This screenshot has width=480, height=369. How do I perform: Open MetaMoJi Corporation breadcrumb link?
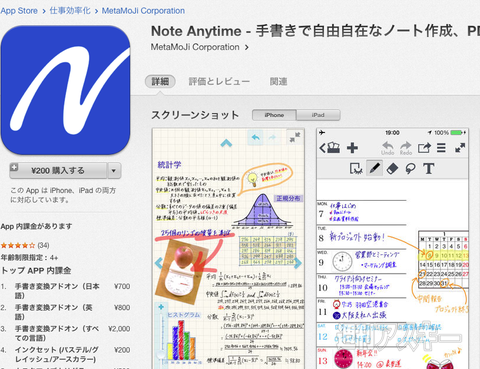143,11
